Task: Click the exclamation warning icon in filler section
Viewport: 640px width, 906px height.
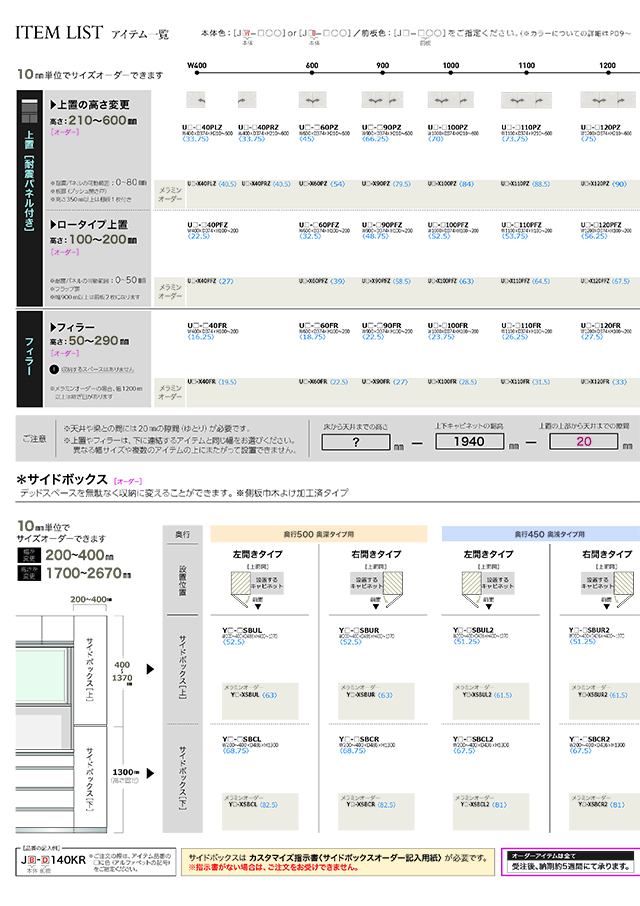Action: (x=54, y=369)
